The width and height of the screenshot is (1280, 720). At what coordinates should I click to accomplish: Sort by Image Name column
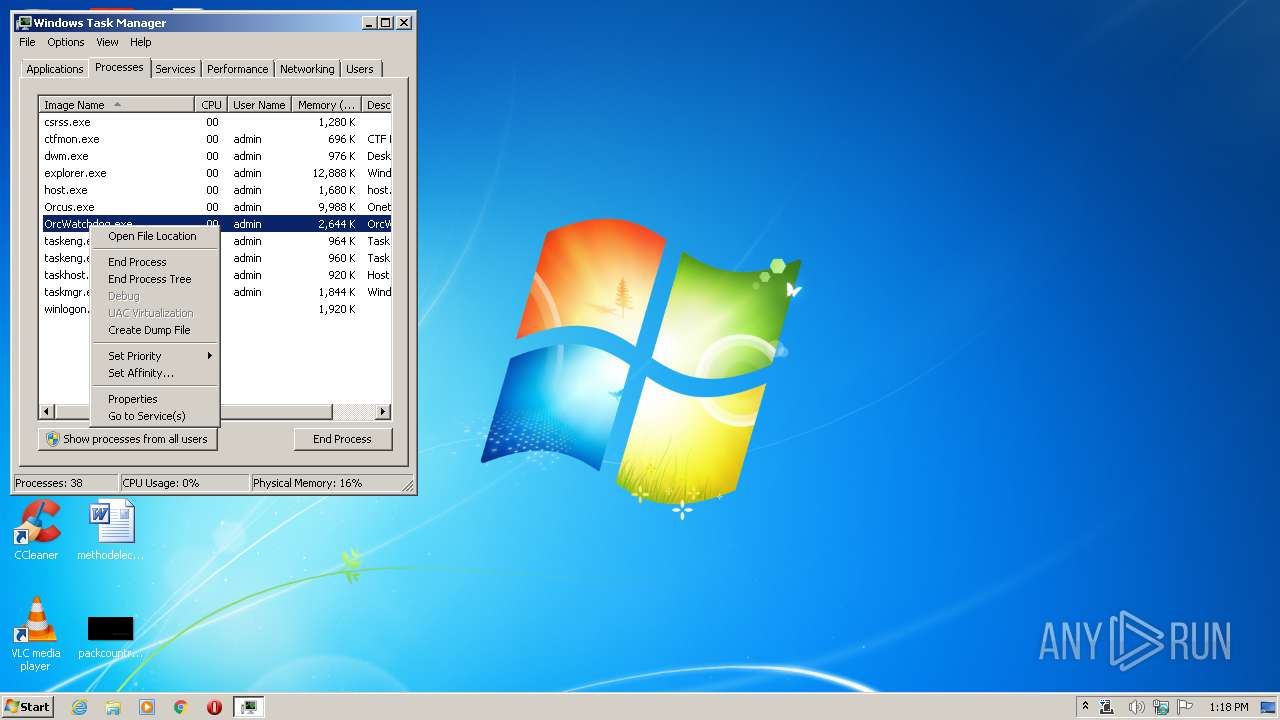[116, 105]
